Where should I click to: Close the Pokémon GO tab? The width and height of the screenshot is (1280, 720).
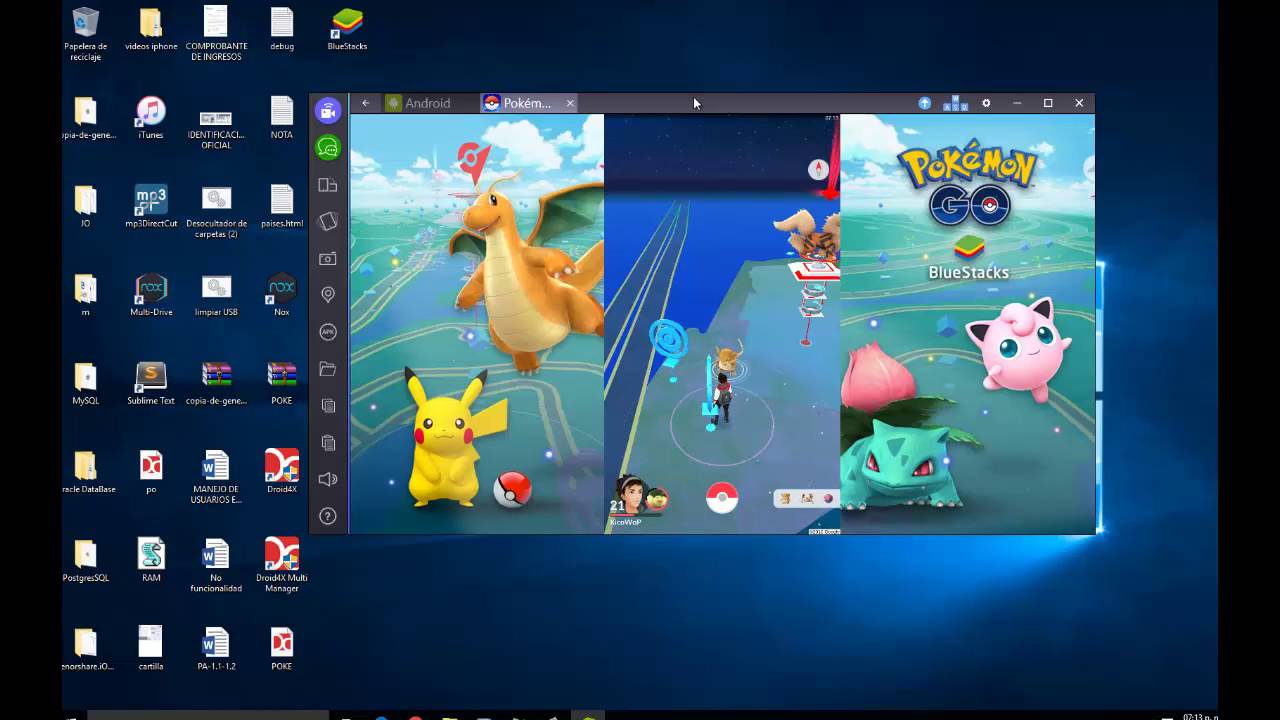pyautogui.click(x=570, y=103)
